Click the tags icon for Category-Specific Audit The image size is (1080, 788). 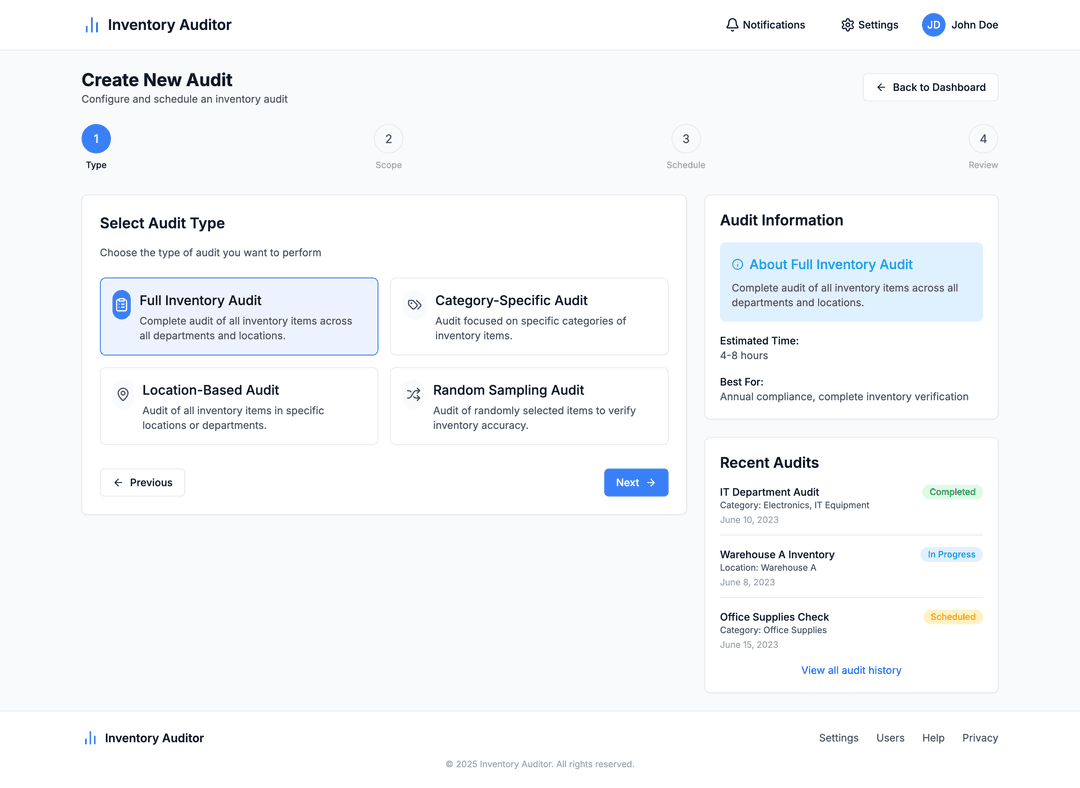click(414, 305)
